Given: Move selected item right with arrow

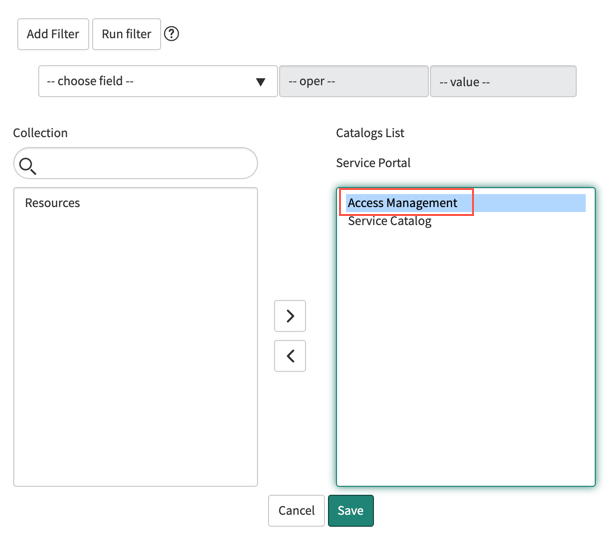Looking at the screenshot, I should point(290,316).
